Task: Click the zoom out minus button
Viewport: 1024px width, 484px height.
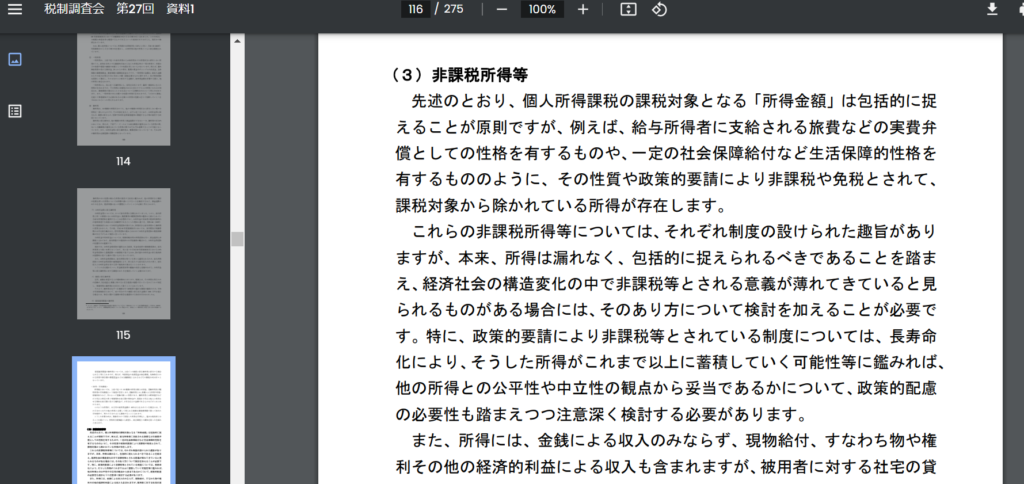Action: [502, 9]
